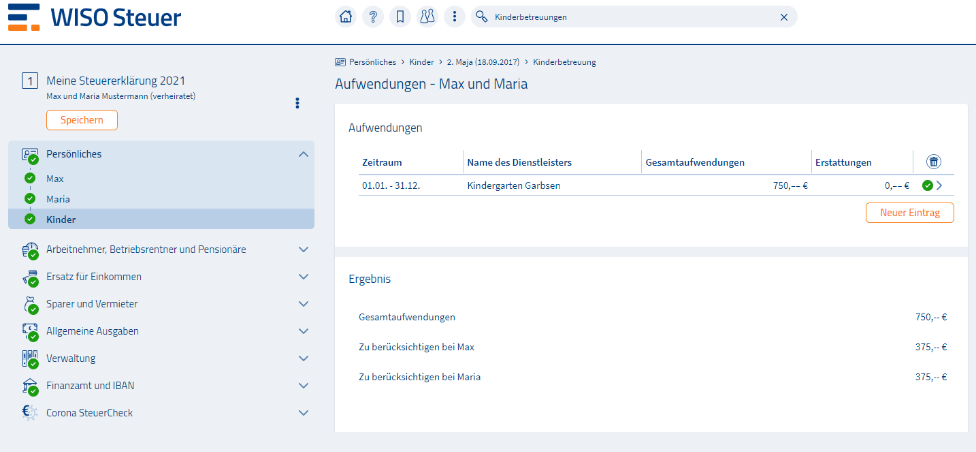The height and width of the screenshot is (452, 976).
Task: Open the home icon in top toolbar
Action: (345, 17)
